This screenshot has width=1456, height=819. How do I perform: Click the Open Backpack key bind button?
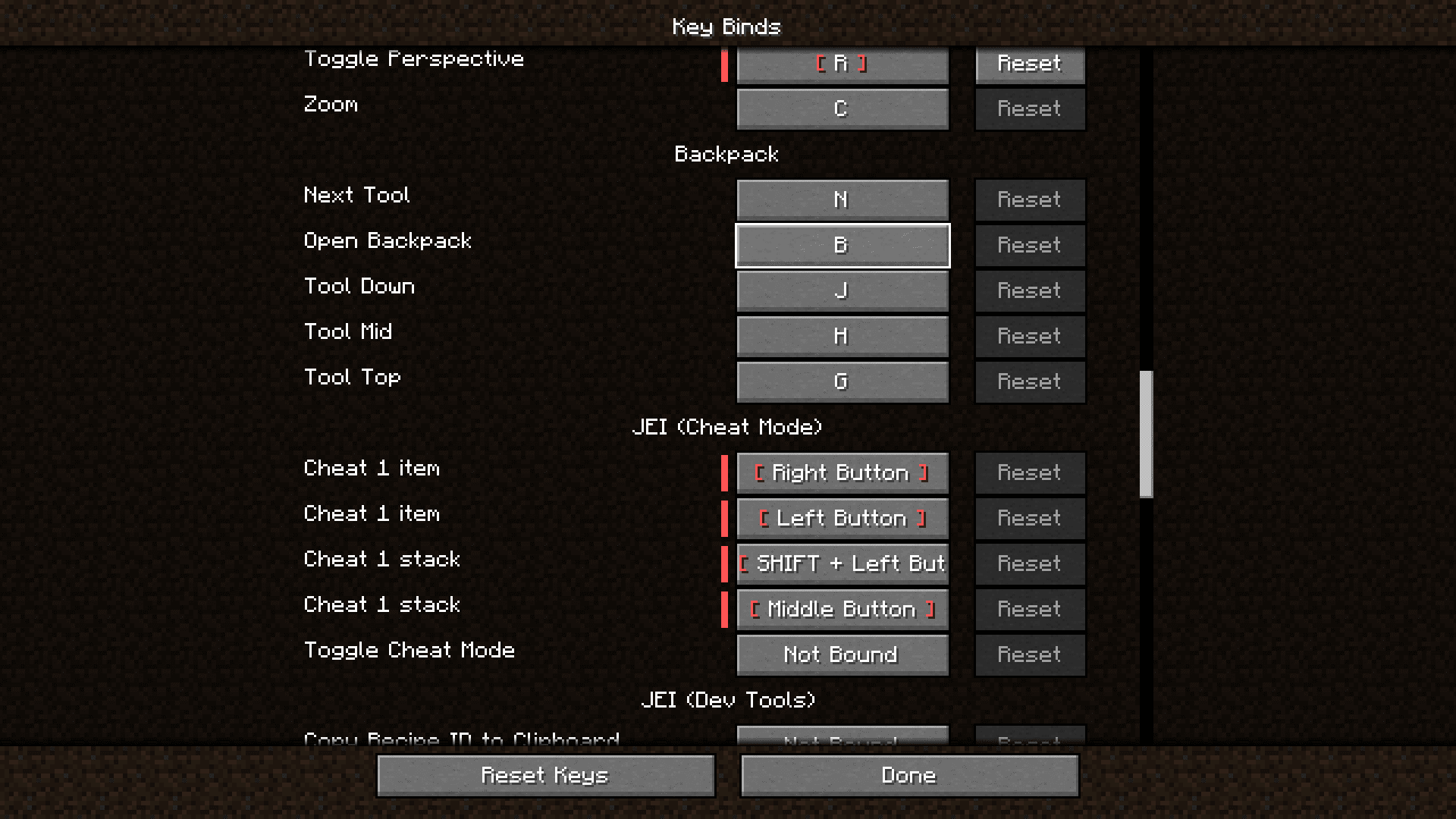tap(840, 245)
